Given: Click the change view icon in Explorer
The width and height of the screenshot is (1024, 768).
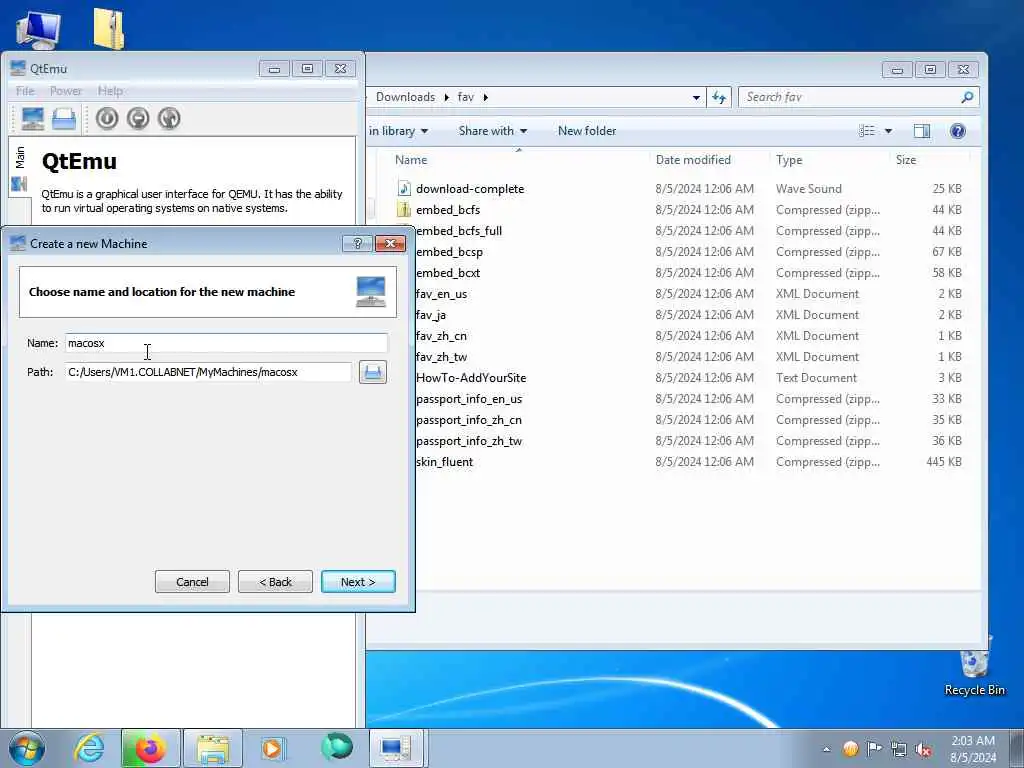Looking at the screenshot, I should 867,131.
